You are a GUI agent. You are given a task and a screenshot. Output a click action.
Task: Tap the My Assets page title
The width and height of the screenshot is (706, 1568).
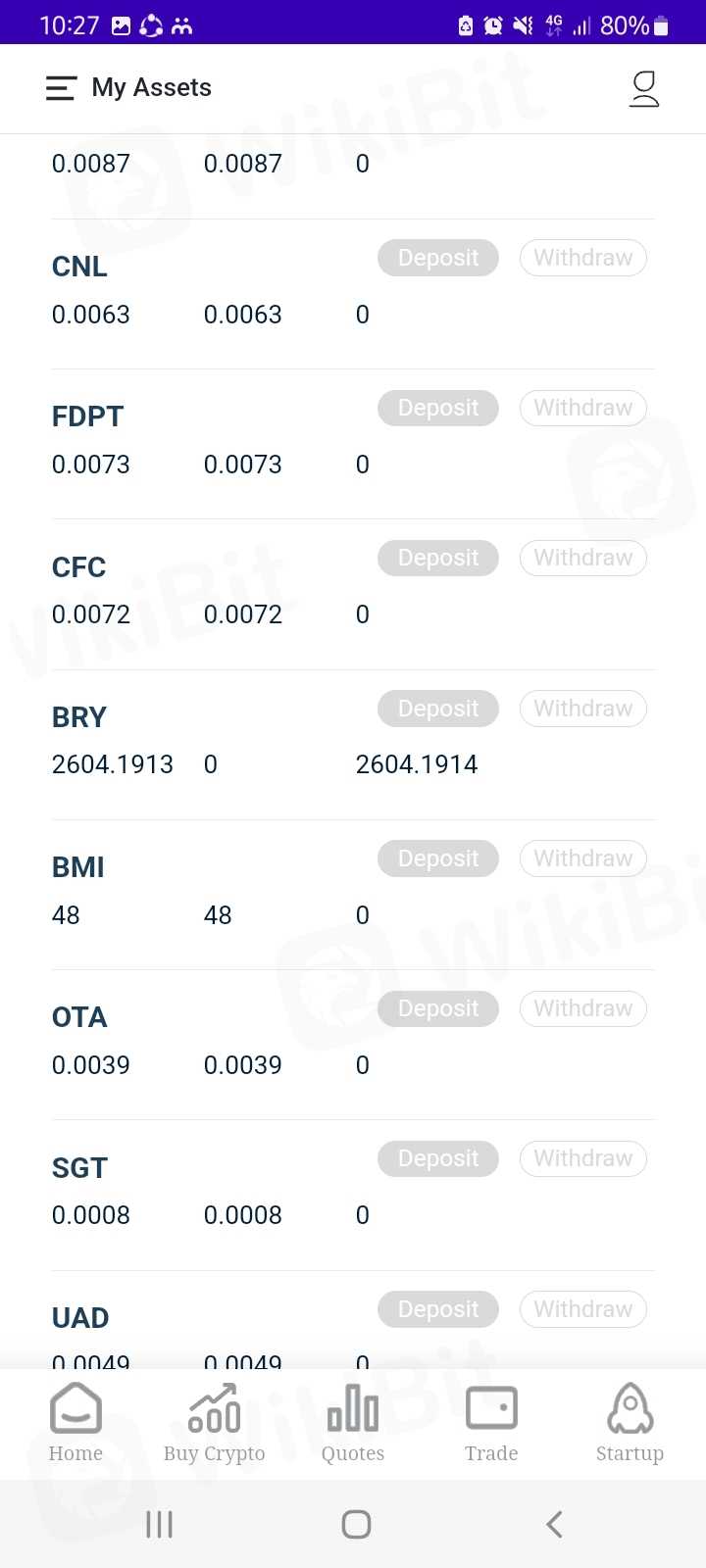(152, 88)
